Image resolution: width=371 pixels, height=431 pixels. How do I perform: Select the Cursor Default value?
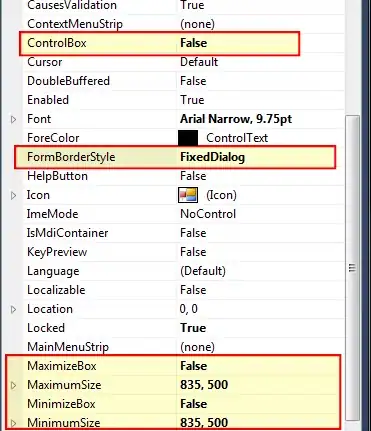199,62
